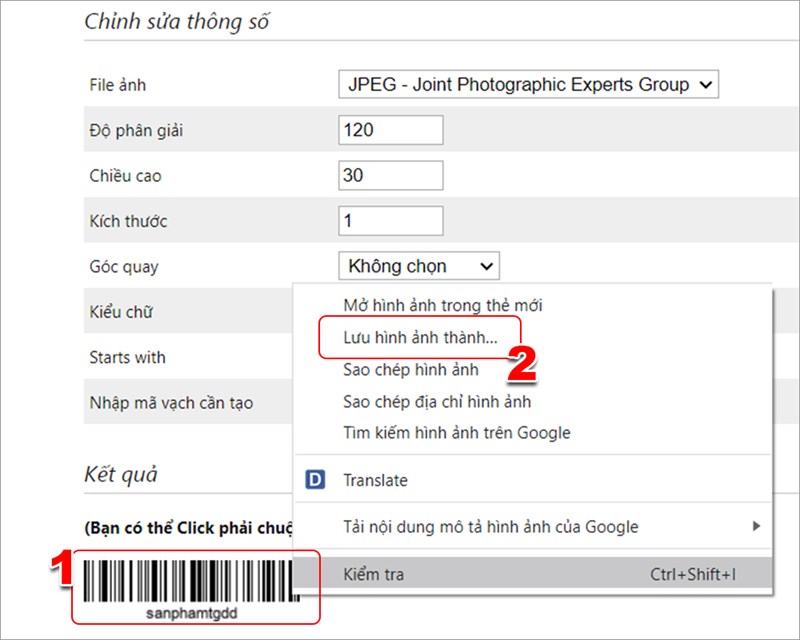Click the "Kích thước" size field
The image size is (800, 640).
[390, 220]
